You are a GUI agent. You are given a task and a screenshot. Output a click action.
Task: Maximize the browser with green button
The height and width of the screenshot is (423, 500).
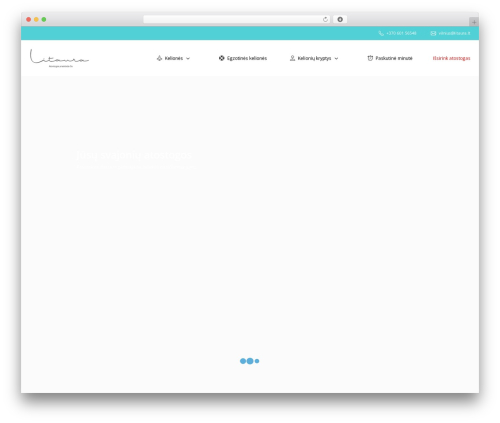(44, 19)
